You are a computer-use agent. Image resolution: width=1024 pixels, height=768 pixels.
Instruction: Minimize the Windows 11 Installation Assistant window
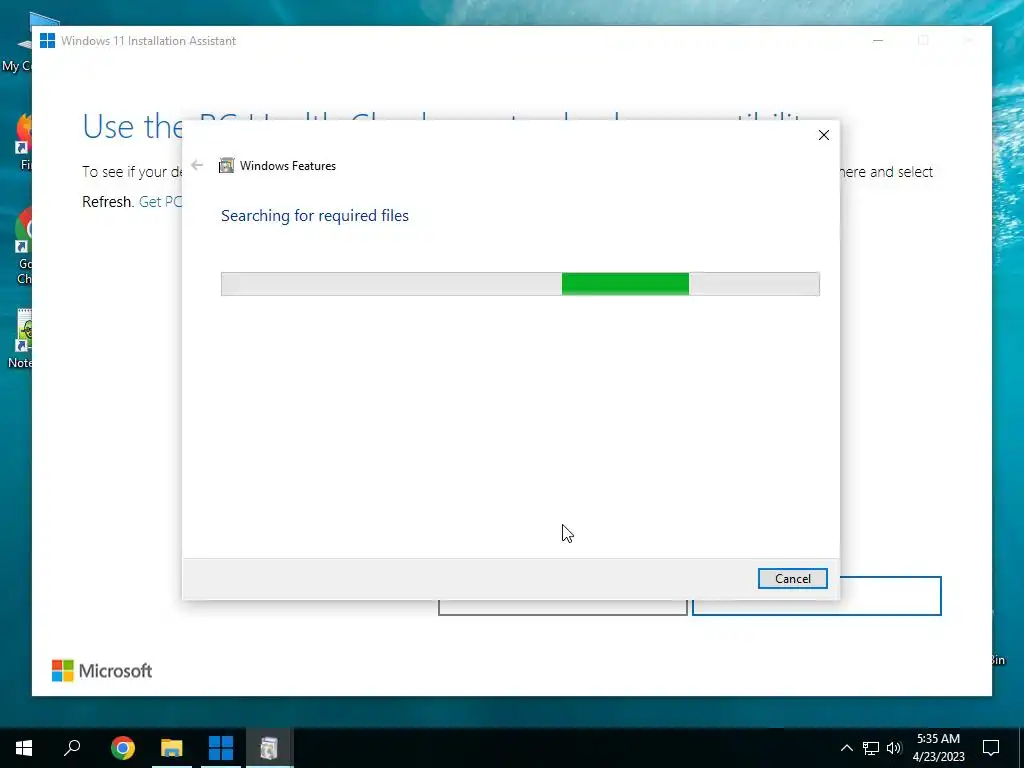[x=878, y=40]
